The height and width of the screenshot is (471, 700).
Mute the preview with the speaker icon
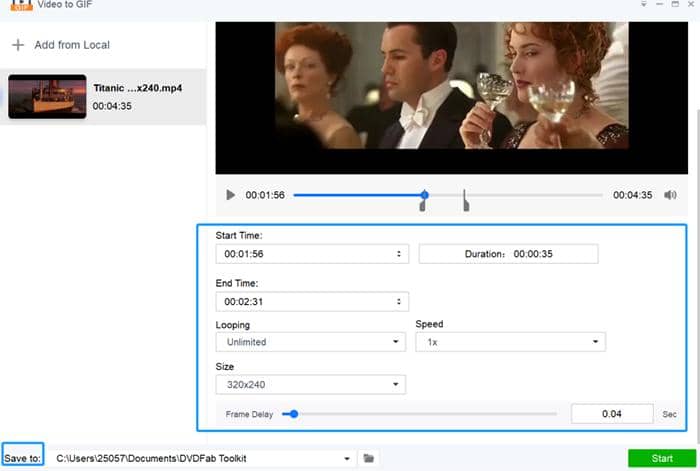(x=670, y=195)
